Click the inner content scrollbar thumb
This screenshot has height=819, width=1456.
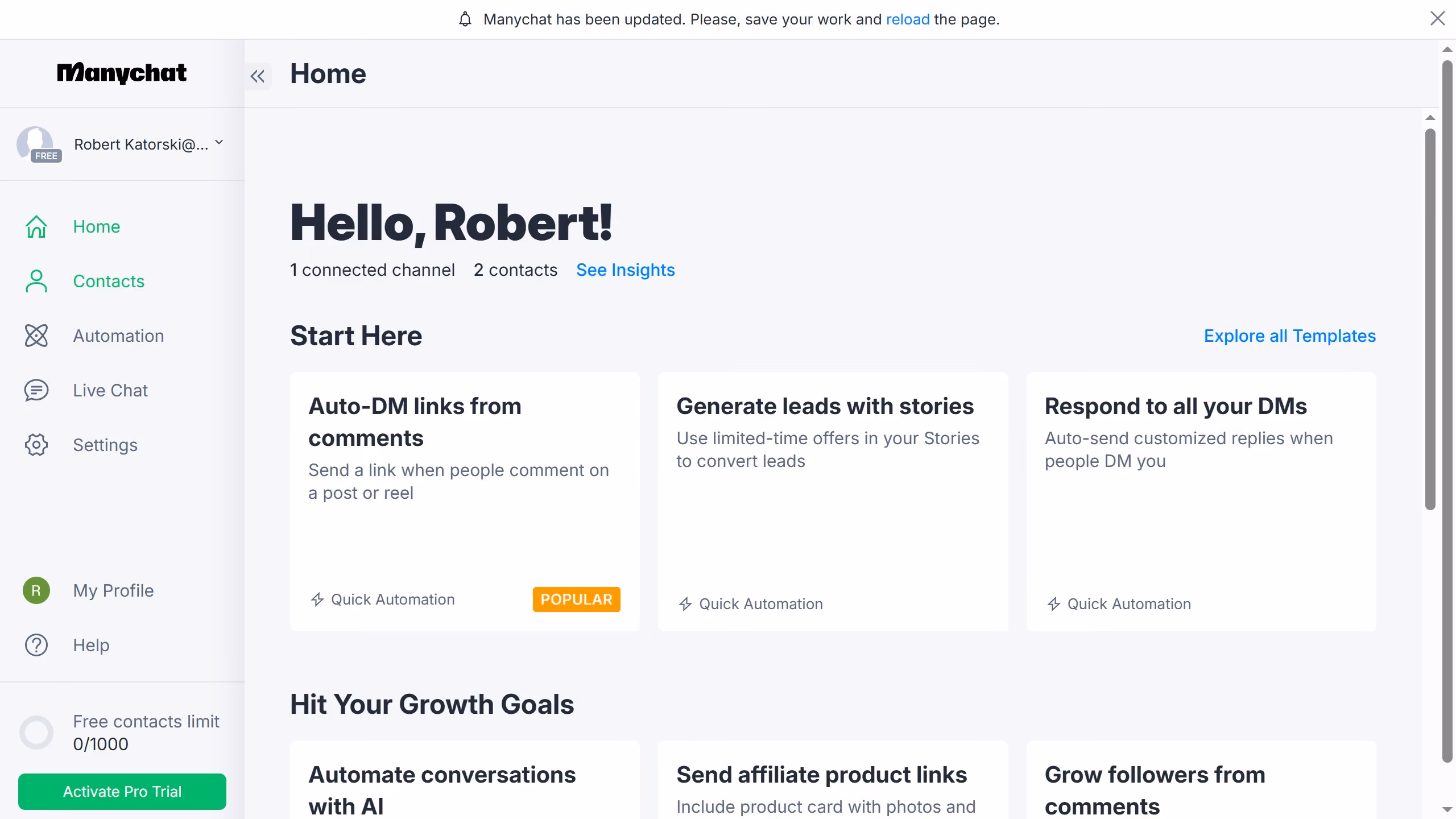(x=1430, y=318)
